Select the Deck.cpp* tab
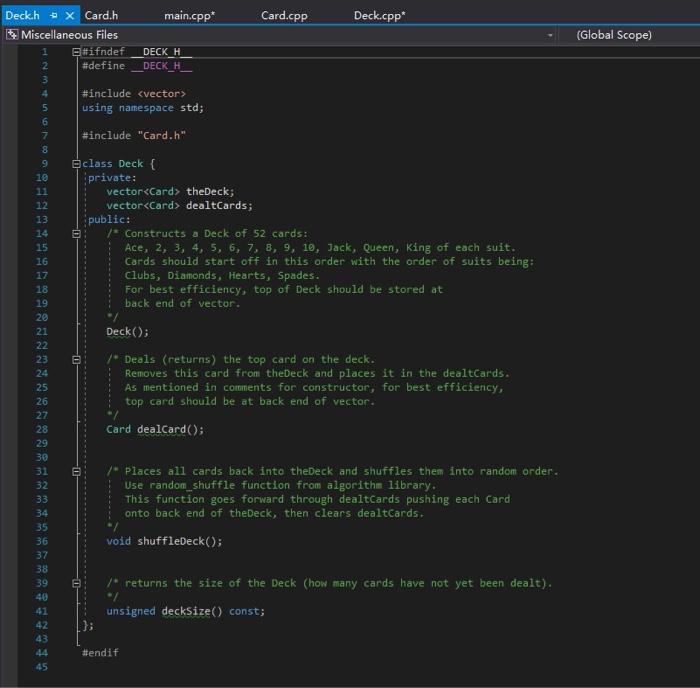This screenshot has height=688, width=700. point(379,15)
